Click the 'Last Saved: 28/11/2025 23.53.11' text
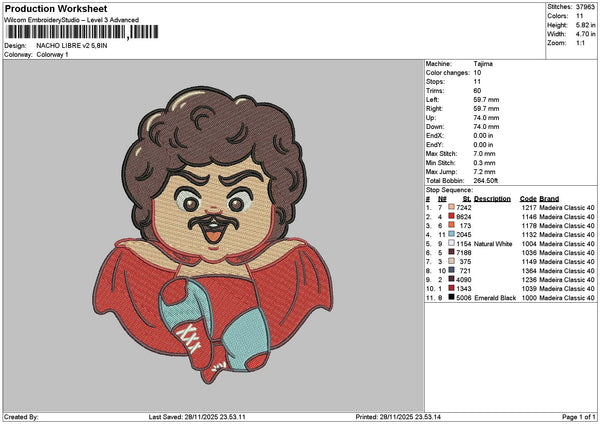 tap(197, 417)
